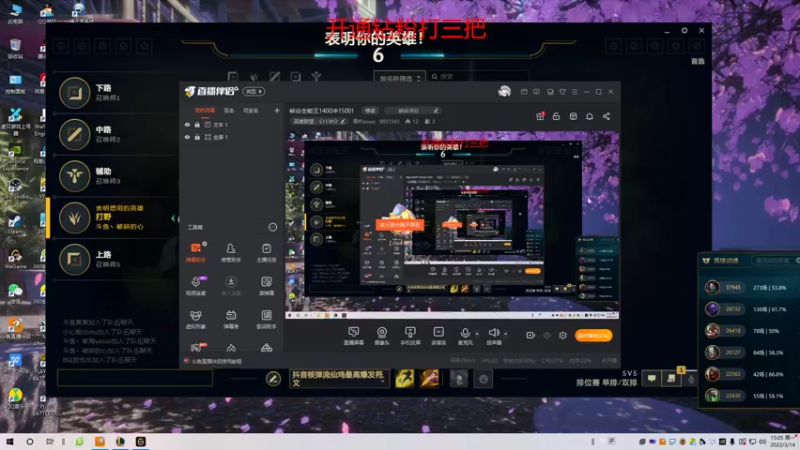Click the open lock icon in the top-right row

557,116
